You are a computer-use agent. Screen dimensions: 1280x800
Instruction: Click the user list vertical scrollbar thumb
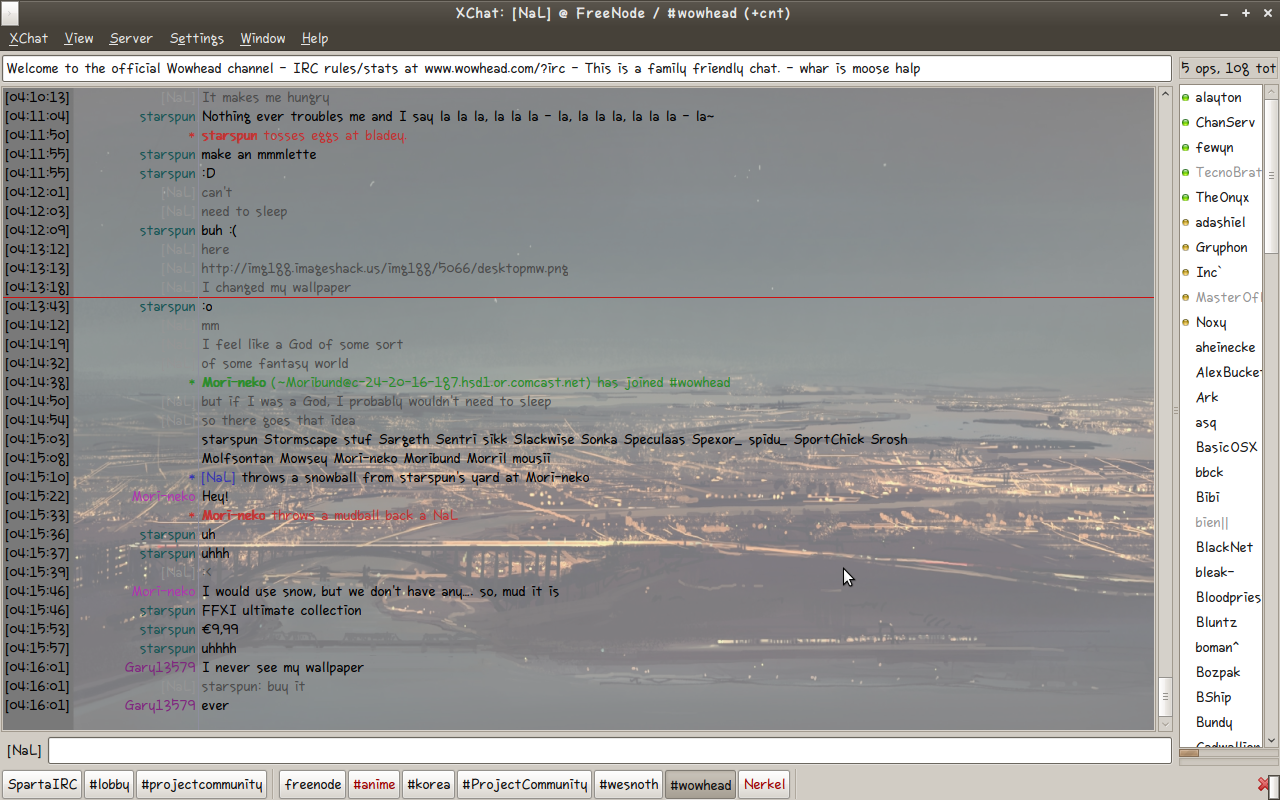tap(1271, 177)
